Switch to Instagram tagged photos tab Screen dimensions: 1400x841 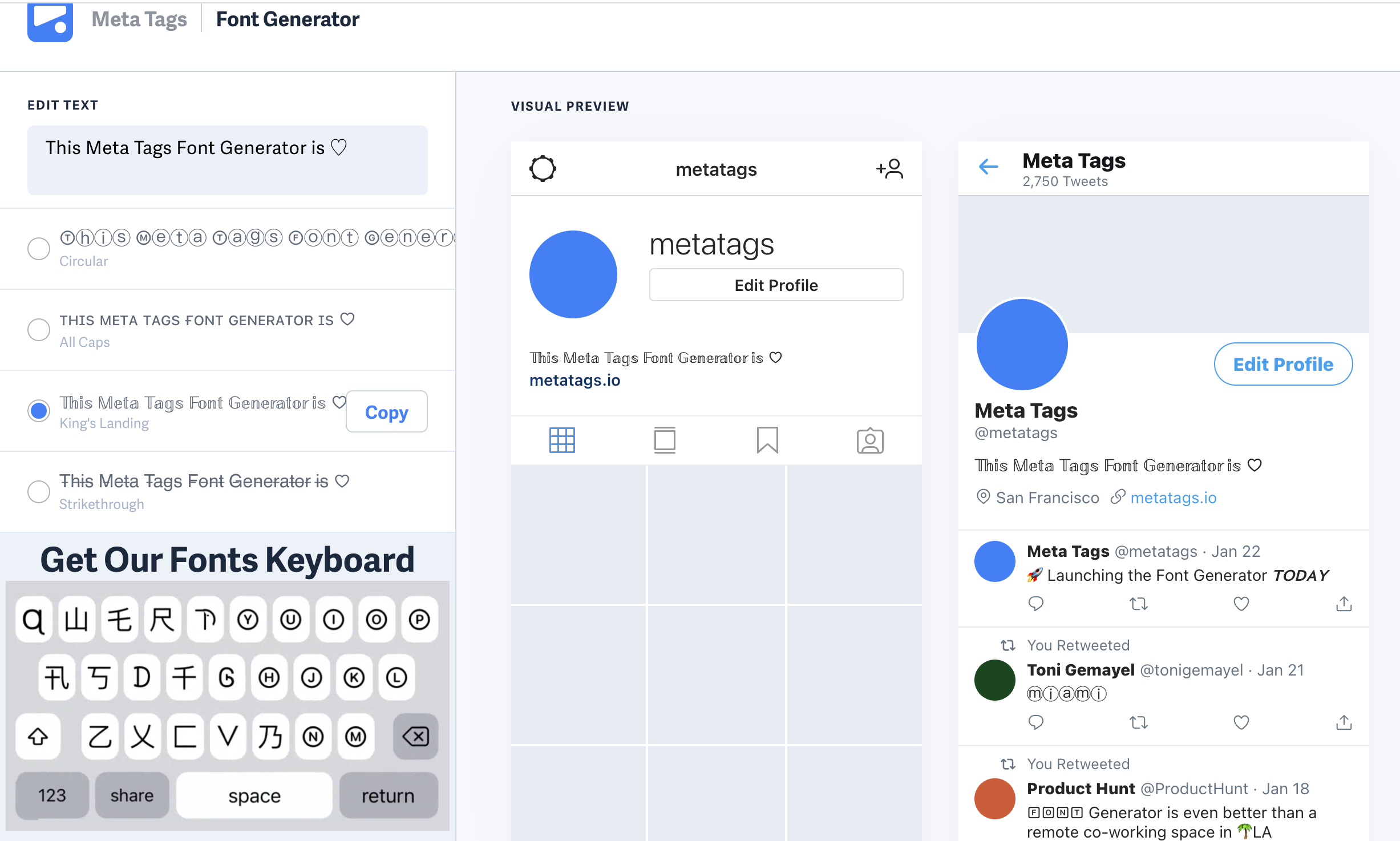(x=870, y=440)
